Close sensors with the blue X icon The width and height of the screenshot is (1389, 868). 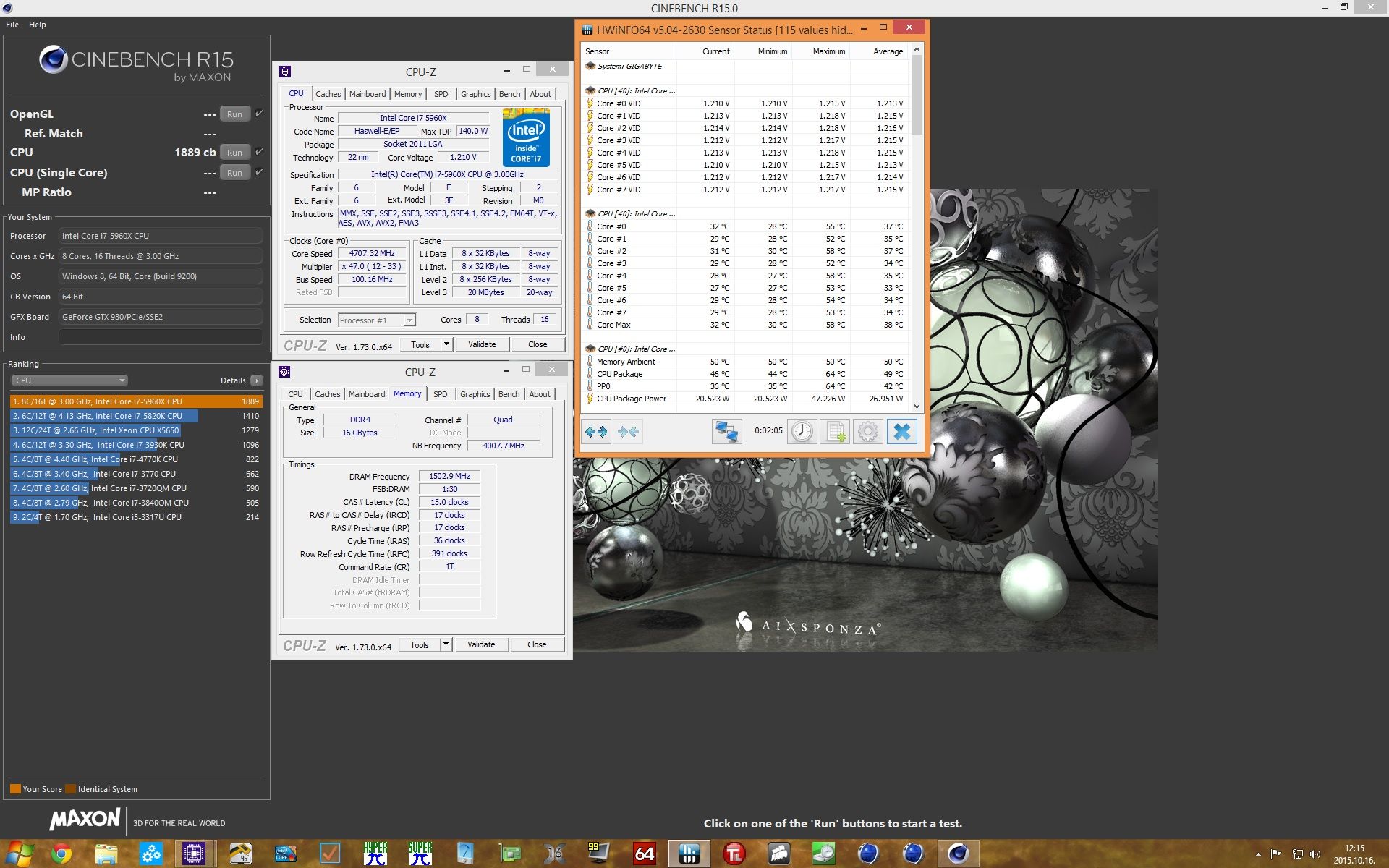[901, 432]
